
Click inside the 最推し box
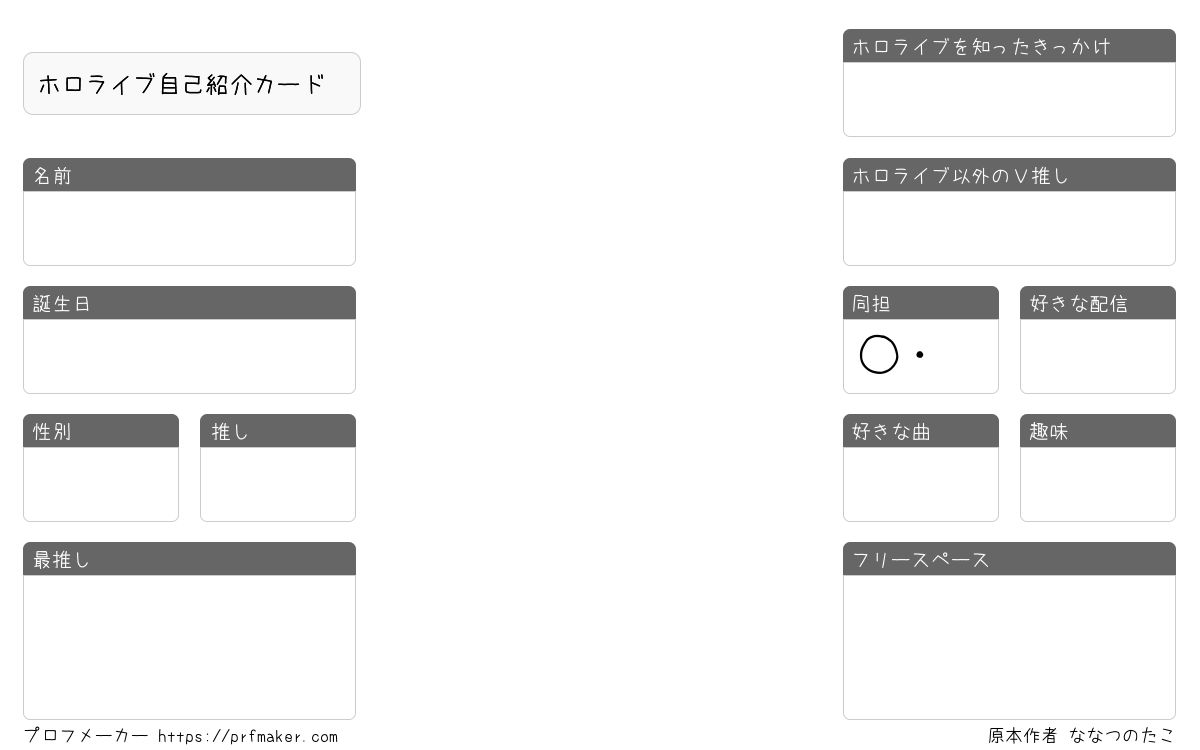click(x=189, y=647)
